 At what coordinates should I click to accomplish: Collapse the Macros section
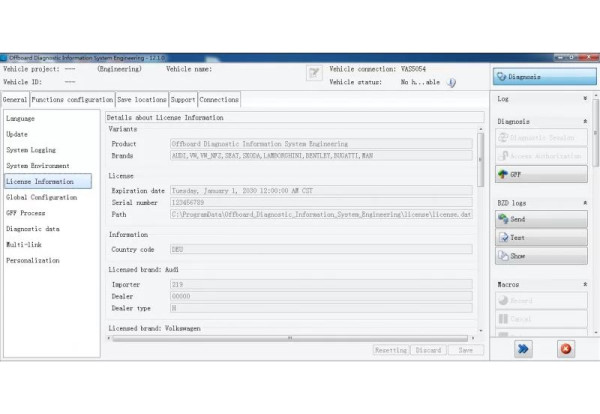pos(585,285)
